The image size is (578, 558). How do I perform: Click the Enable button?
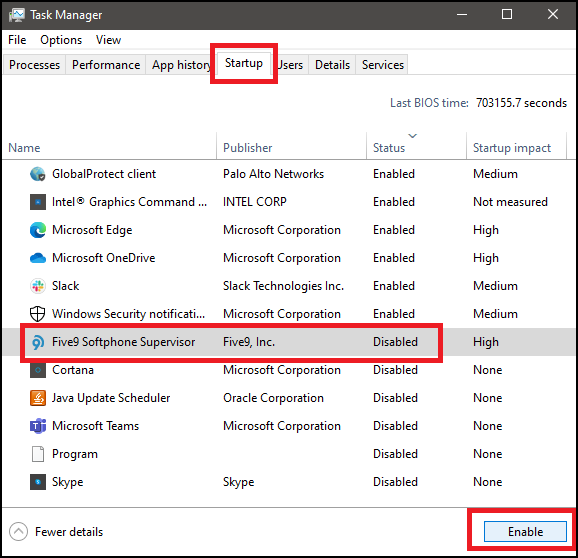[525, 531]
